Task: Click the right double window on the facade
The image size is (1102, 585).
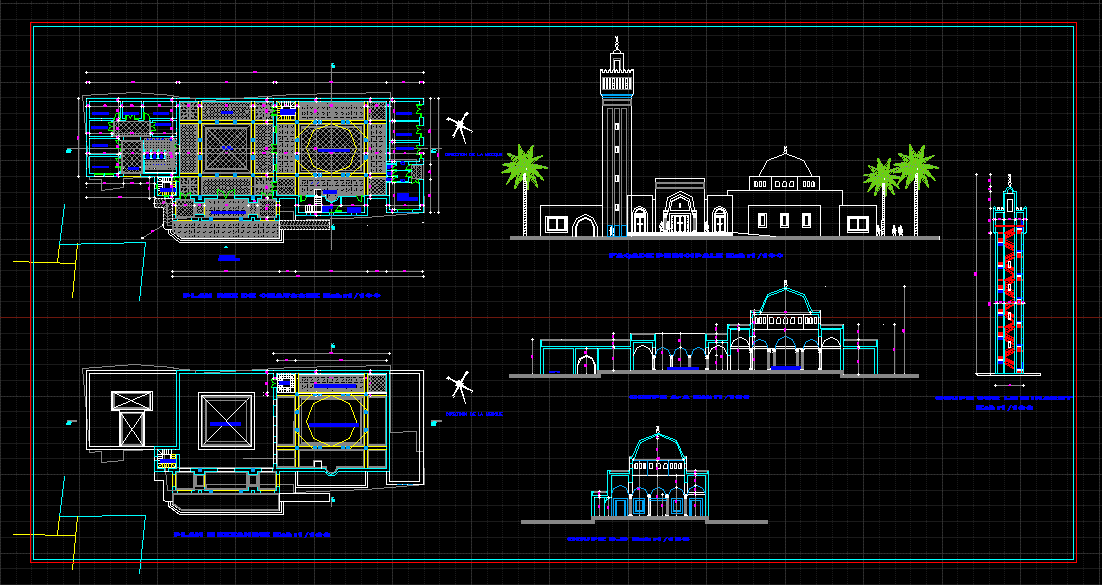Action: [x=857, y=224]
